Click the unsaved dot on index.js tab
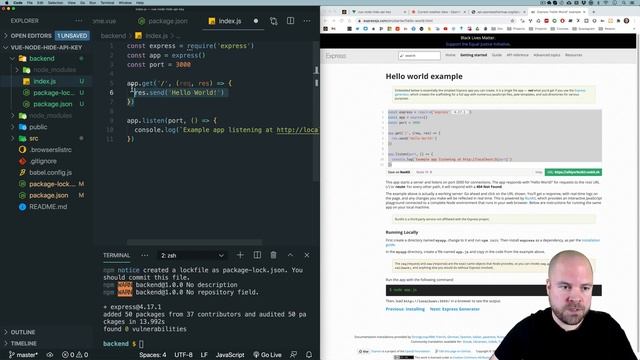 coord(256,21)
